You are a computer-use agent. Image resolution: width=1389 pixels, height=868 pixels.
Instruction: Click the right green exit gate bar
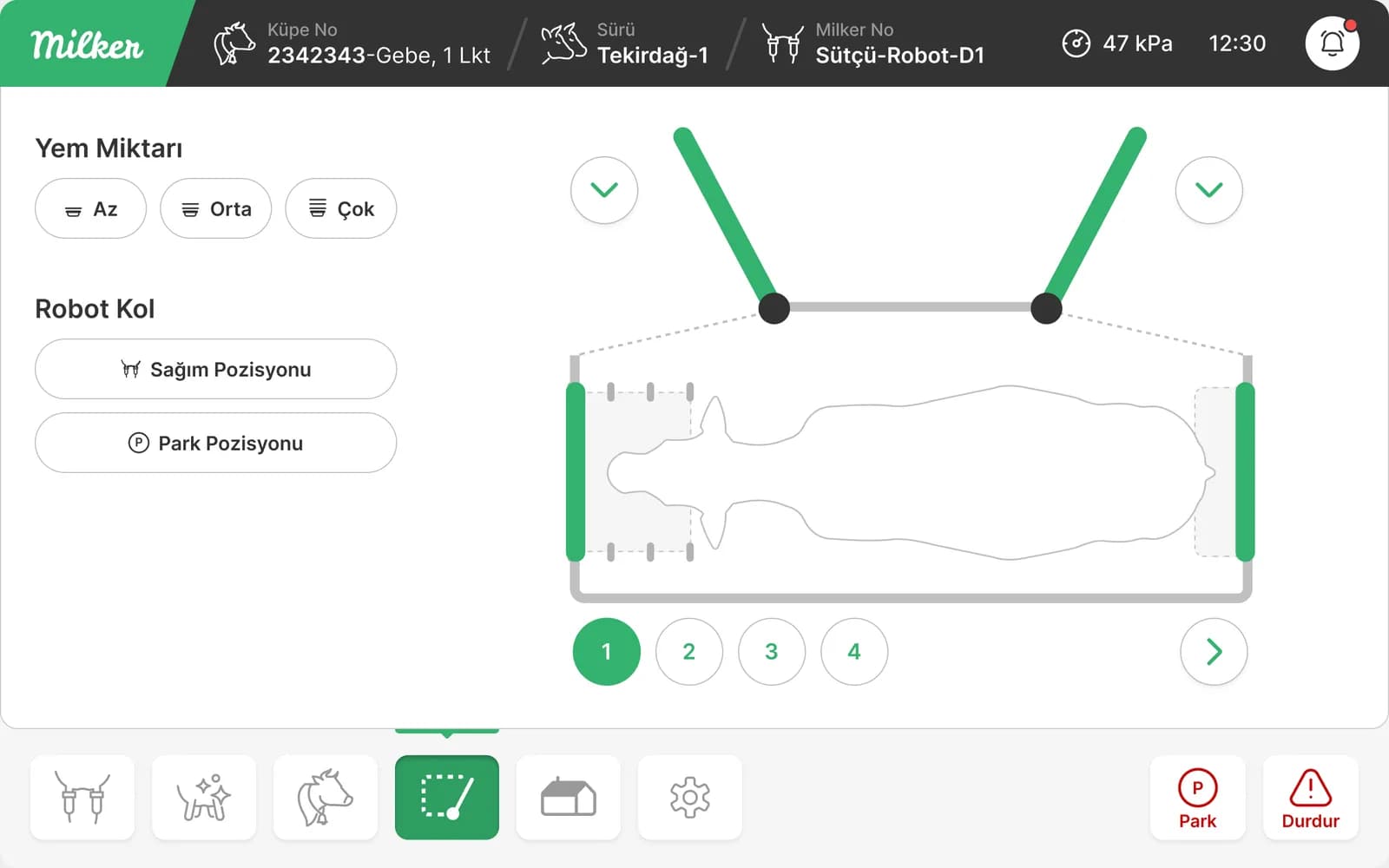1245,471
